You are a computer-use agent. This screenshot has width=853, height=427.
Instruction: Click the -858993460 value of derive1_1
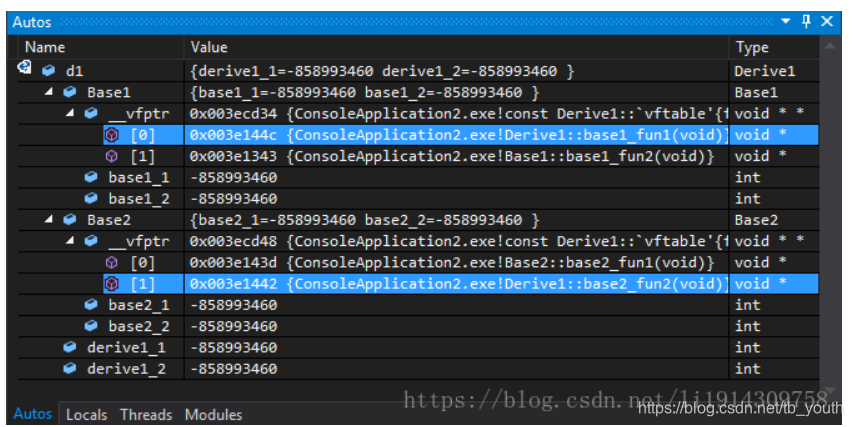pyautogui.click(x=233, y=348)
